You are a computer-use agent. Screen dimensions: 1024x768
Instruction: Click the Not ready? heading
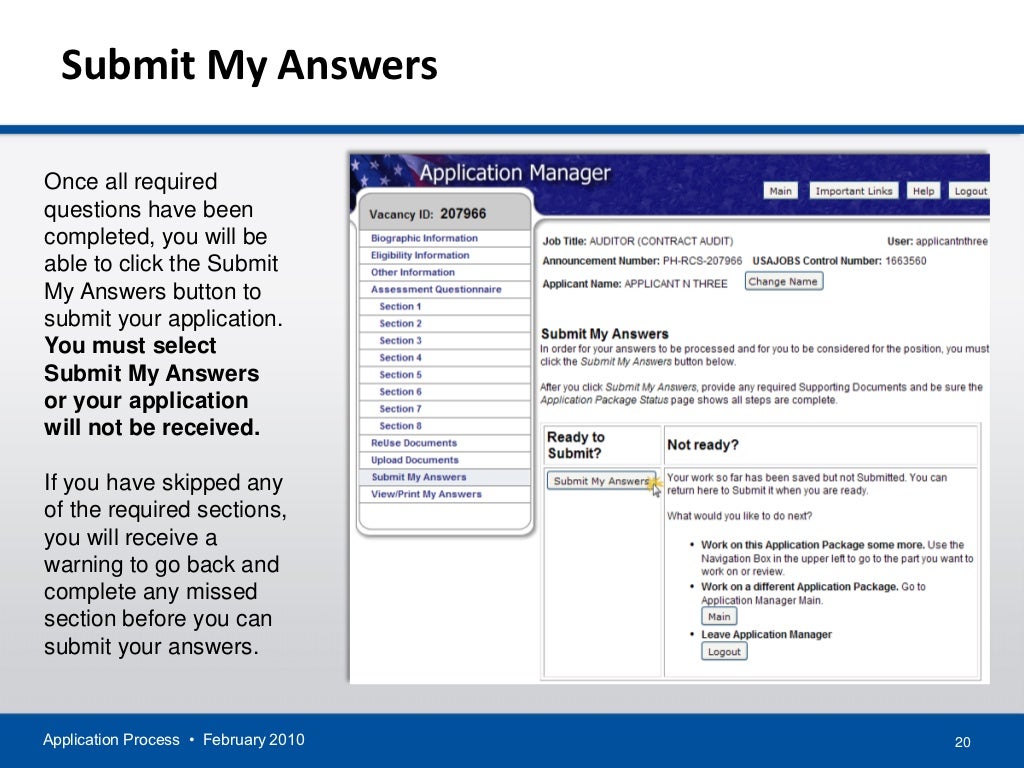coord(703,445)
